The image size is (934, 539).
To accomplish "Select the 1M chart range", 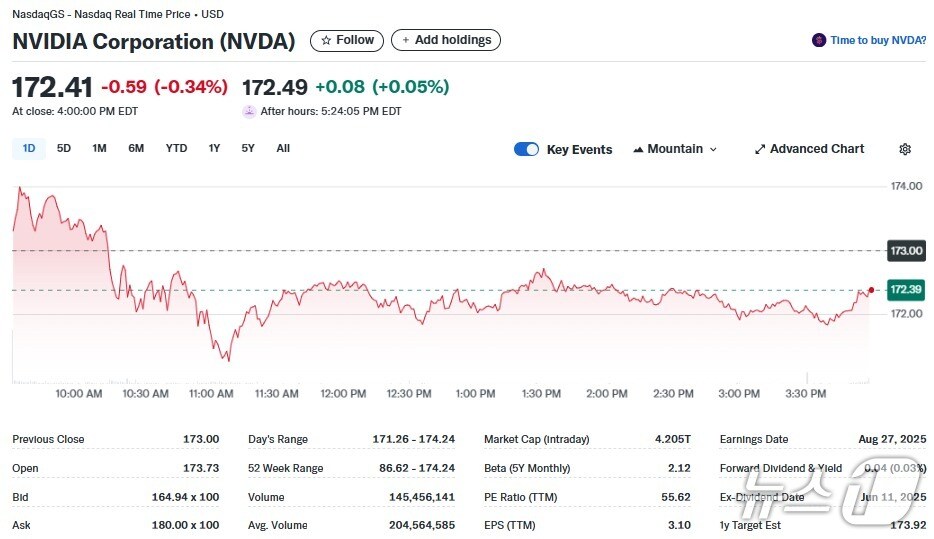I will pos(99,148).
